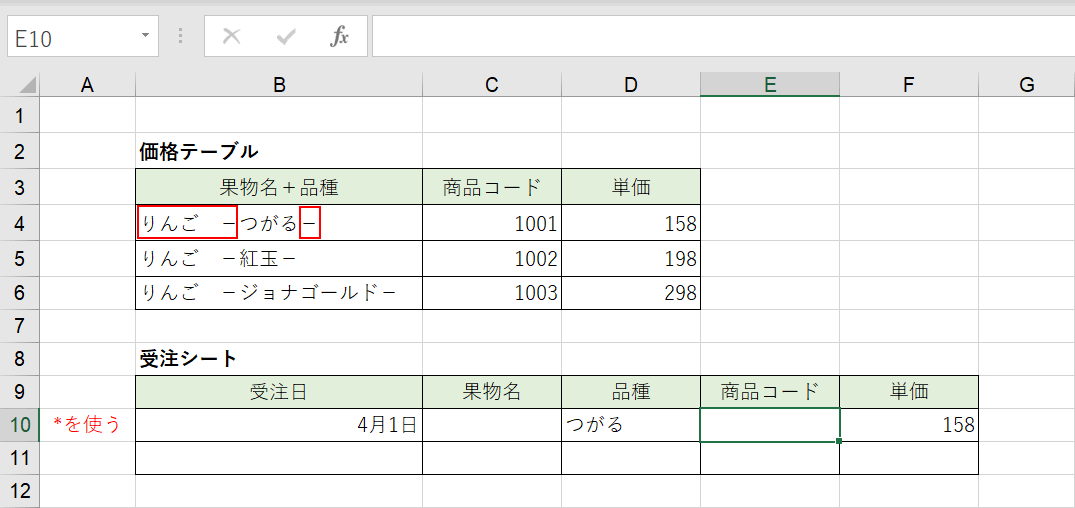The height and width of the screenshot is (508, 1075).
Task: Click the red *を使う note cell
Action: click(87, 425)
